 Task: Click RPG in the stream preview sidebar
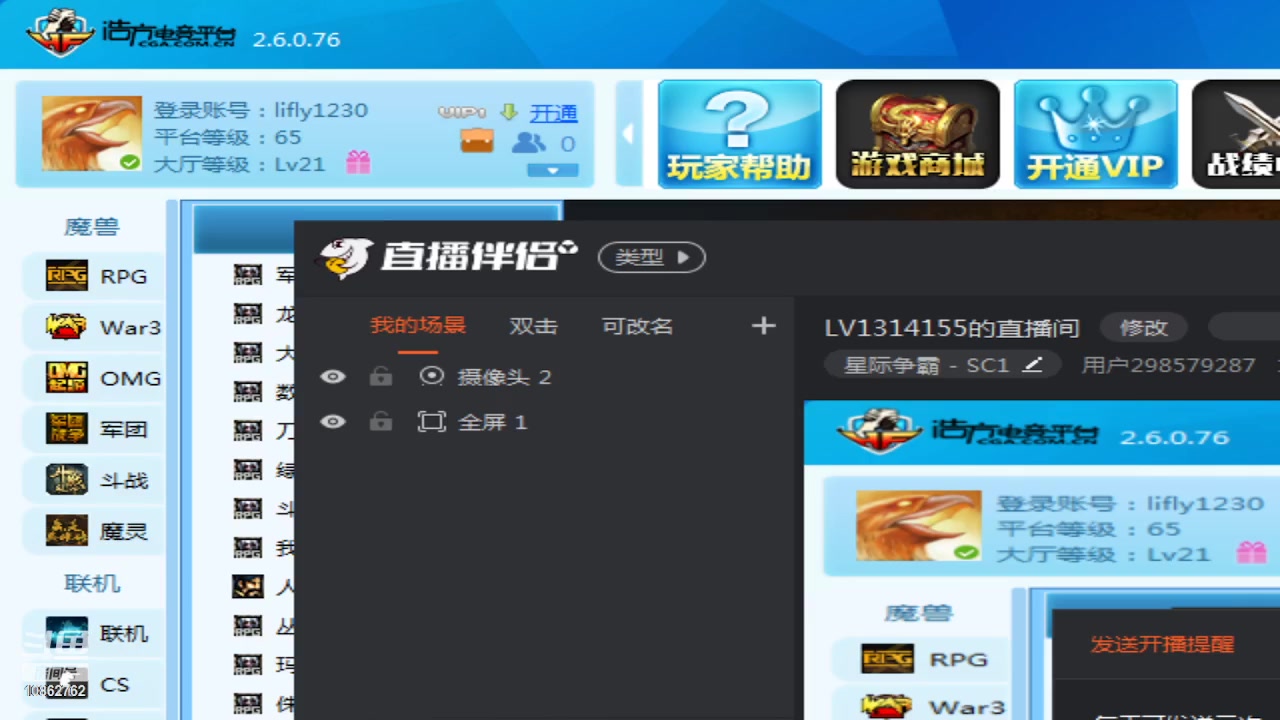pyautogui.click(x=924, y=659)
